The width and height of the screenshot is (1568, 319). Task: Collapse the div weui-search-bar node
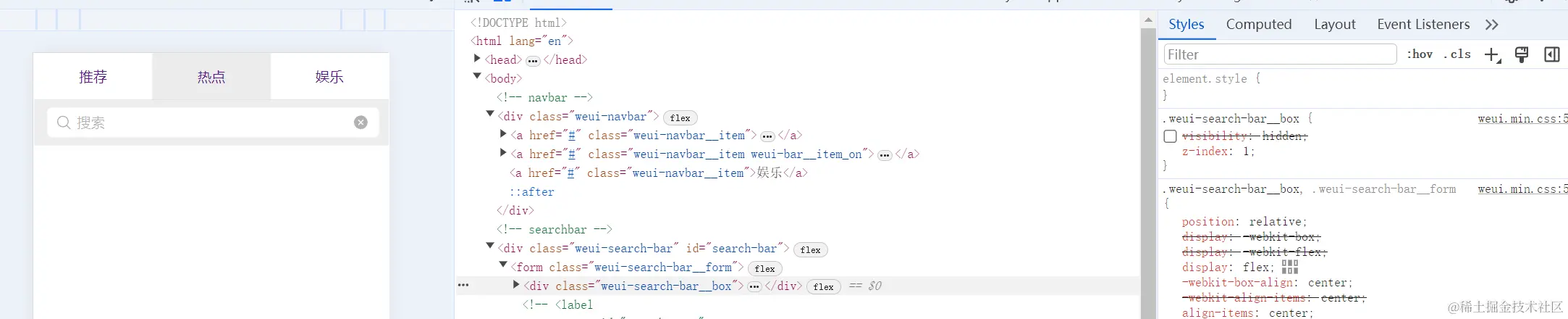click(490, 247)
